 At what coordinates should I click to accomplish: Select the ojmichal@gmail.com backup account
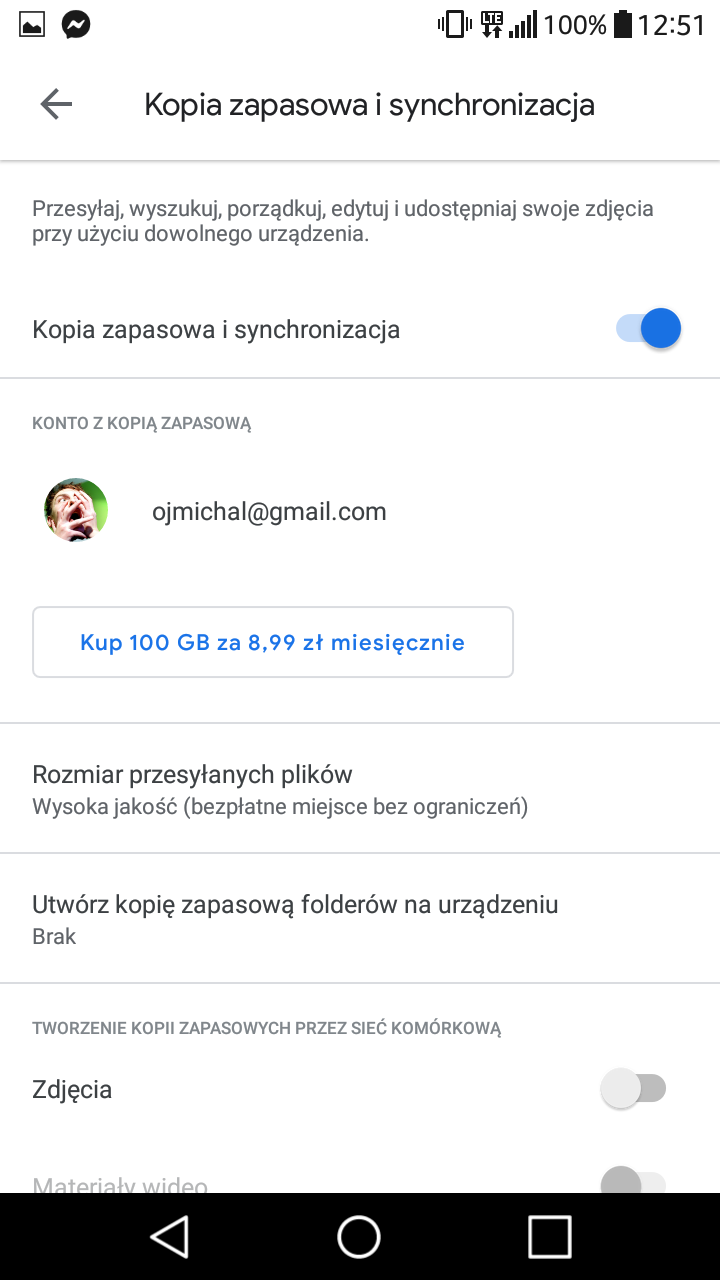269,512
